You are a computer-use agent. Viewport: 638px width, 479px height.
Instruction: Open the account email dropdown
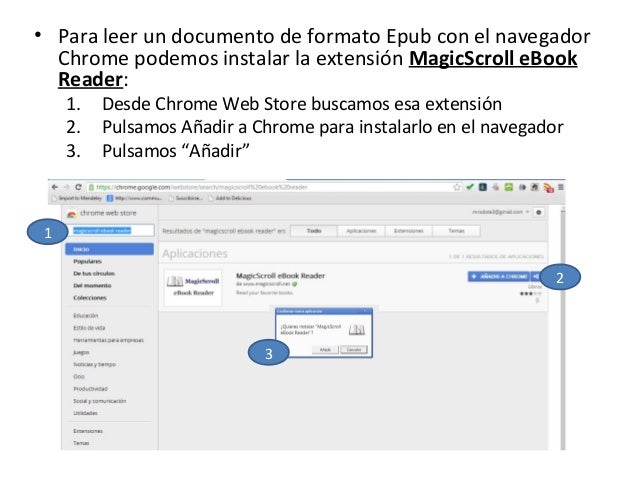tap(500, 212)
